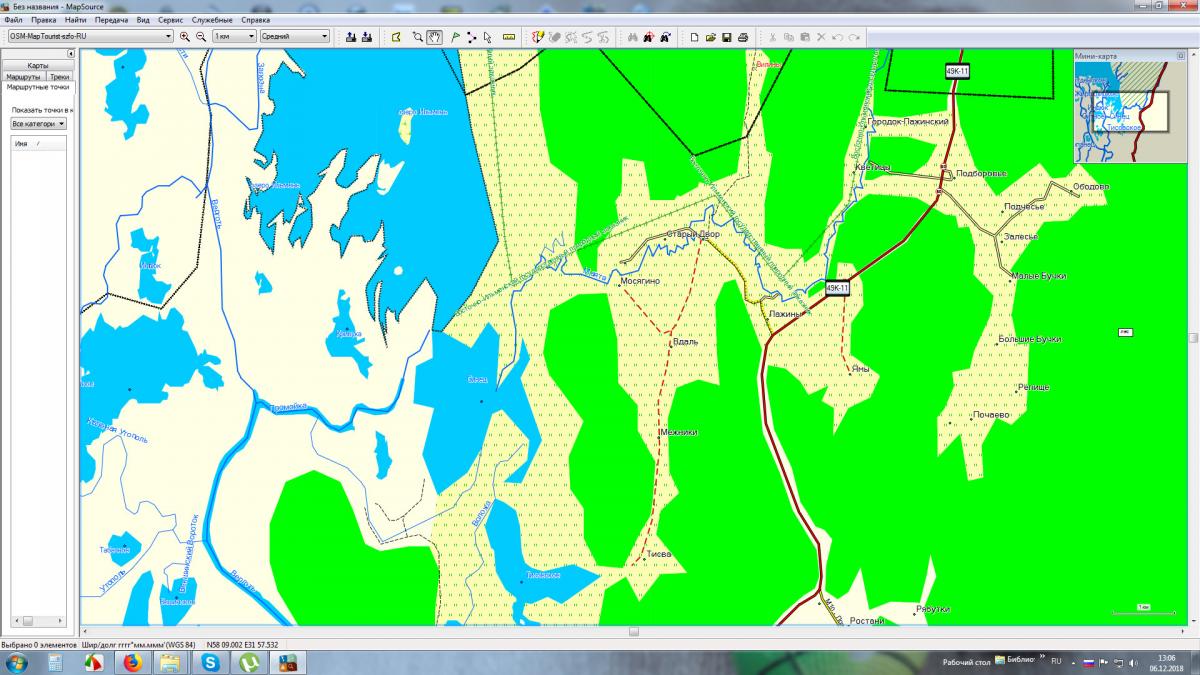The image size is (1200, 675).
Task: Open the Сервис menu
Action: (169, 20)
